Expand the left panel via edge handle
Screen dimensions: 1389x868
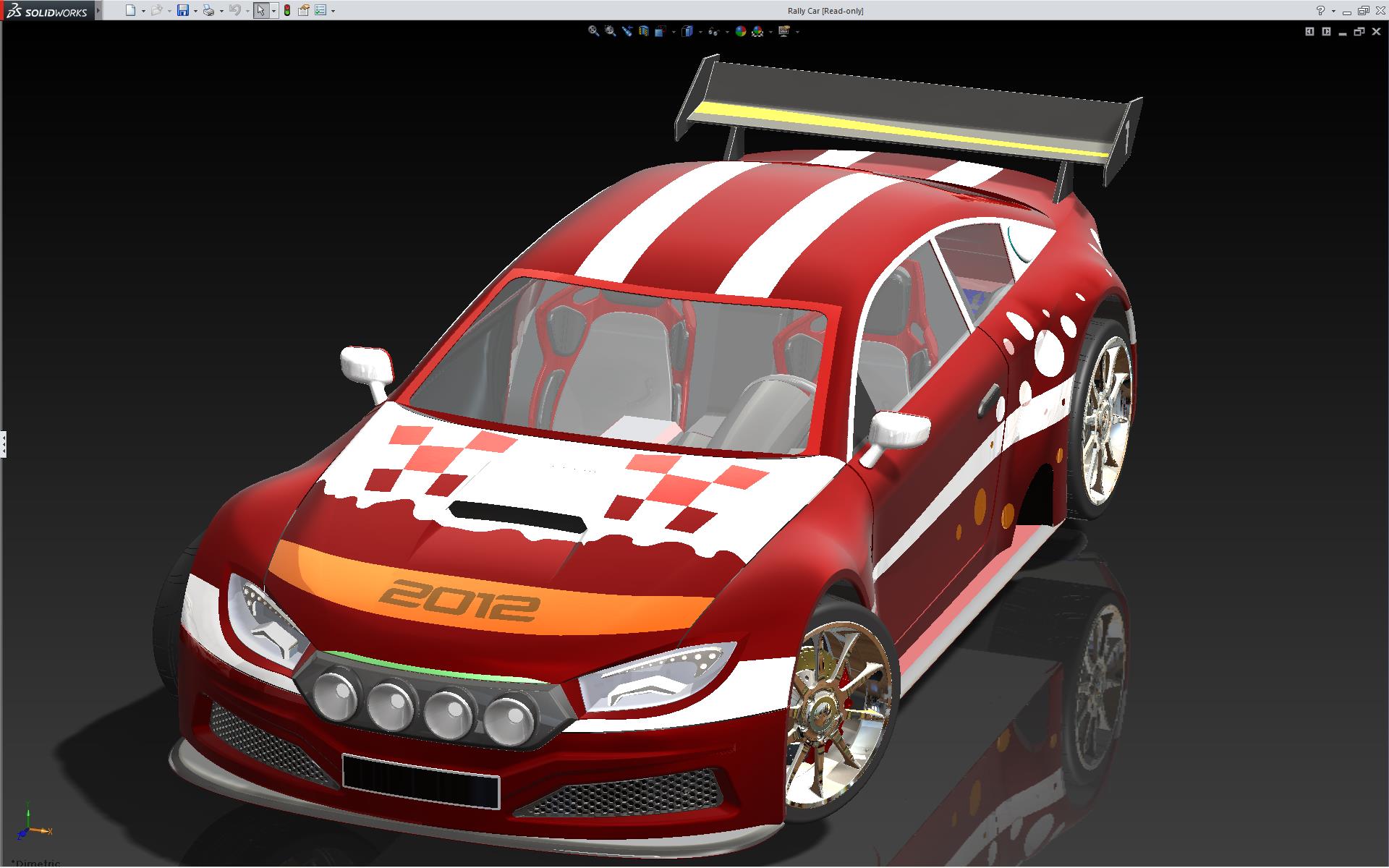3,444
